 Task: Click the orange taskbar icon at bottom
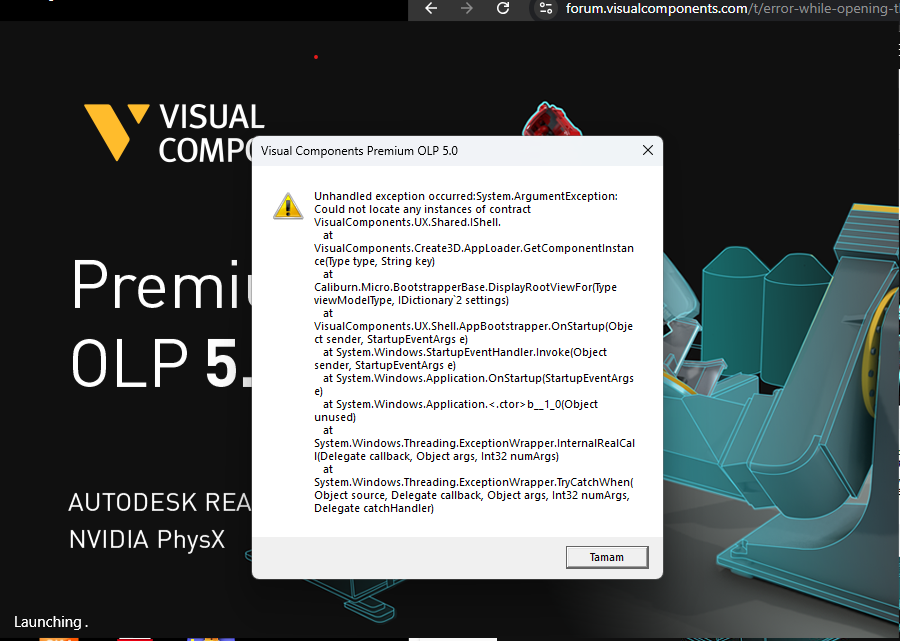click(x=60, y=637)
